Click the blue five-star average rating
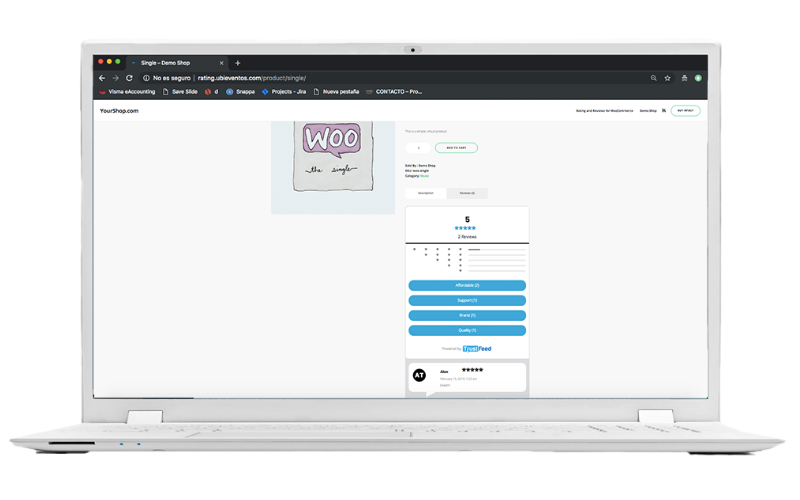Screen dimensions: 800x500 point(465,228)
